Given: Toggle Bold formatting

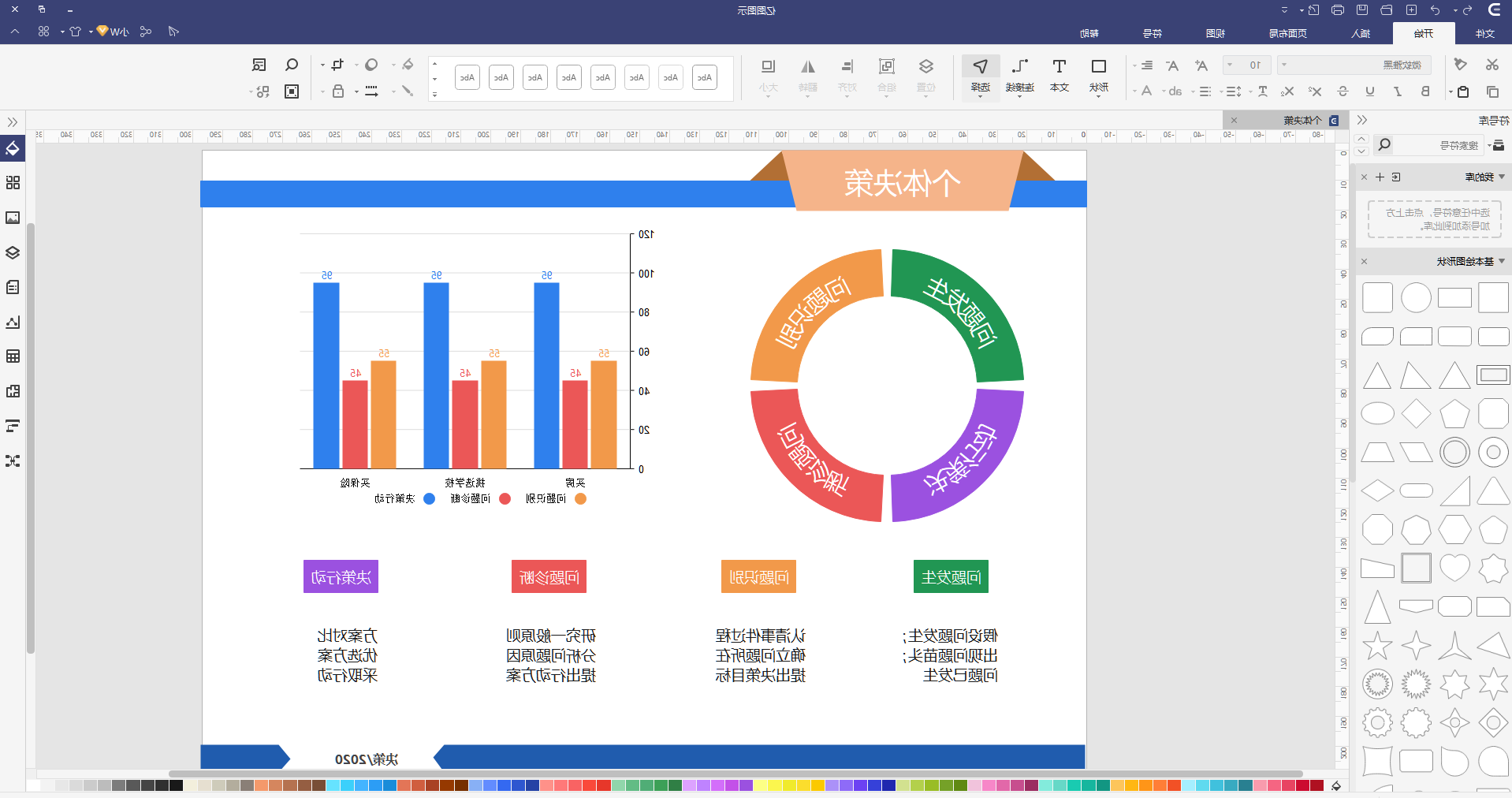Looking at the screenshot, I should click(1425, 91).
